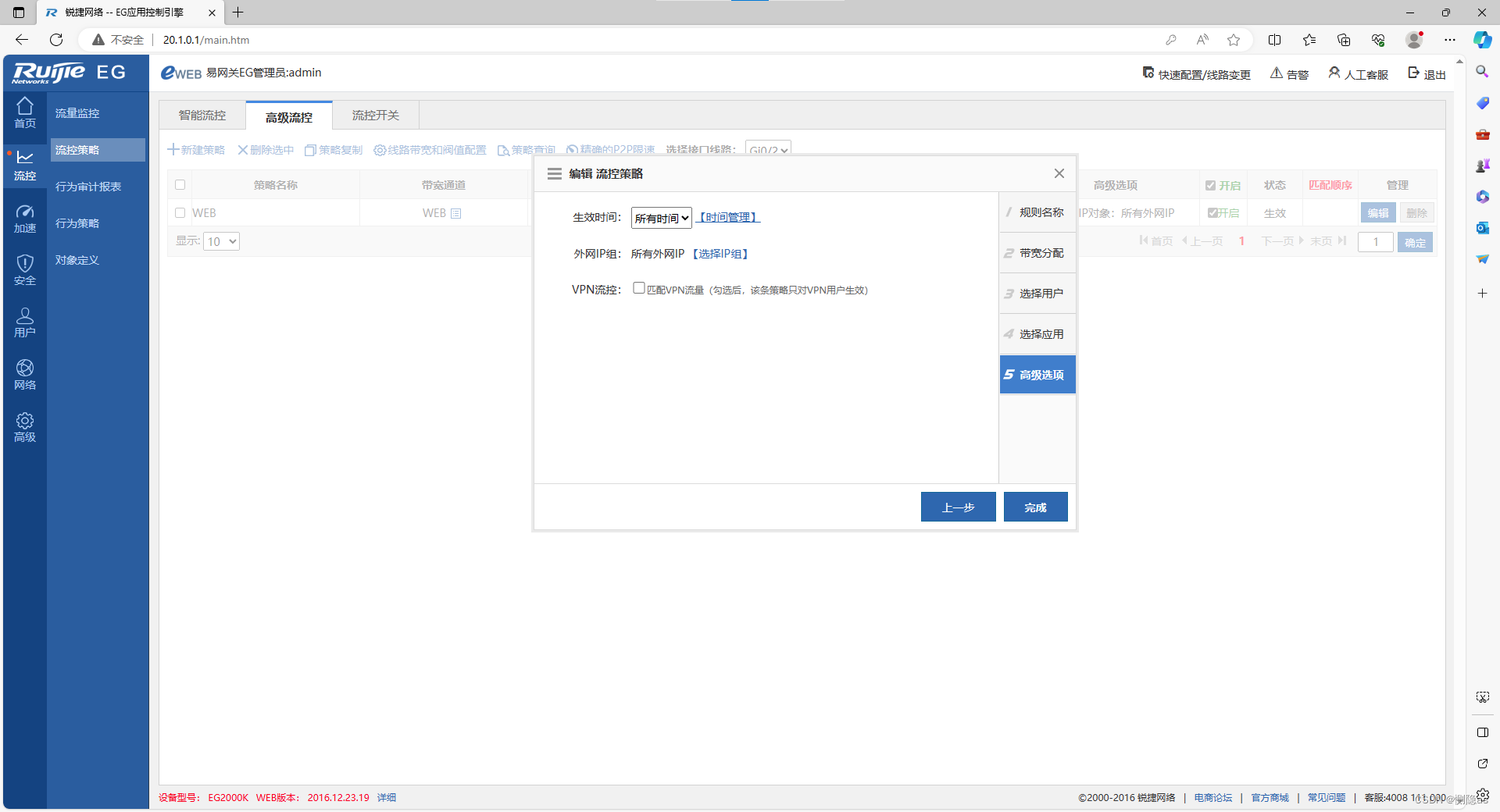Image resolution: width=1500 pixels, height=812 pixels.
Task: Click the page number input field
Action: click(1376, 242)
